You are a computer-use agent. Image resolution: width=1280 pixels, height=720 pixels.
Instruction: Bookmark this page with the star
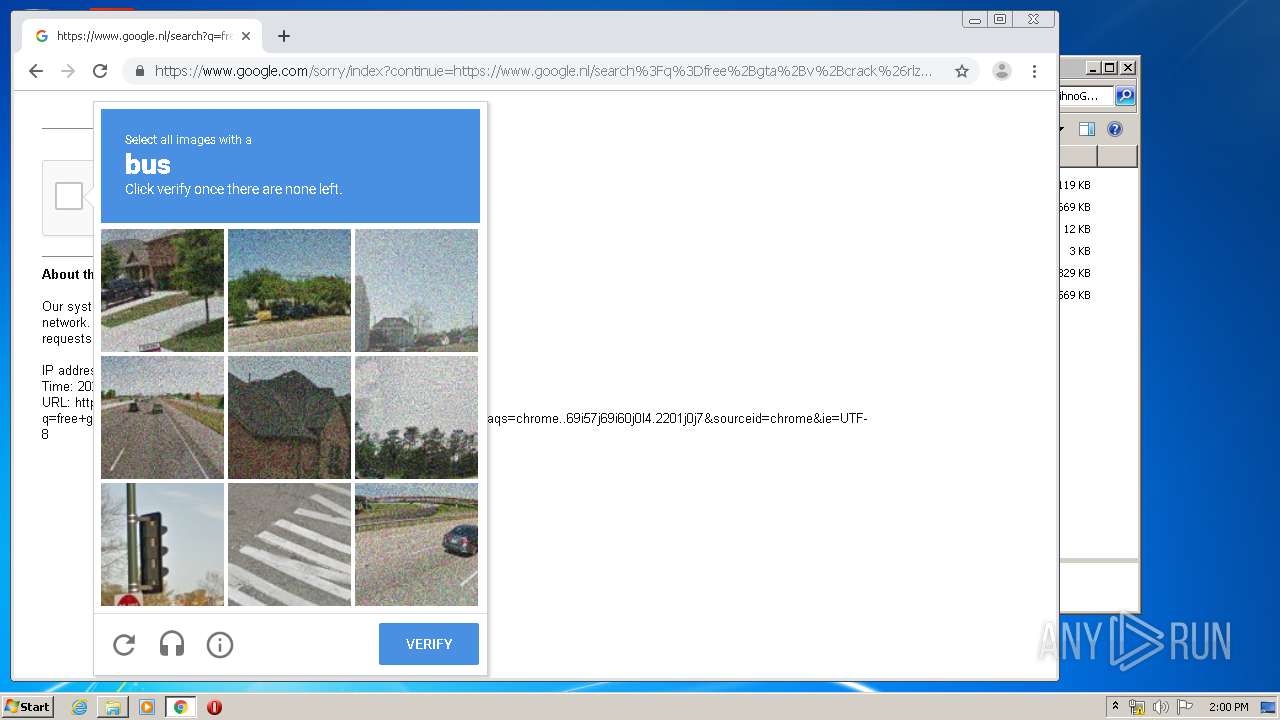point(961,71)
